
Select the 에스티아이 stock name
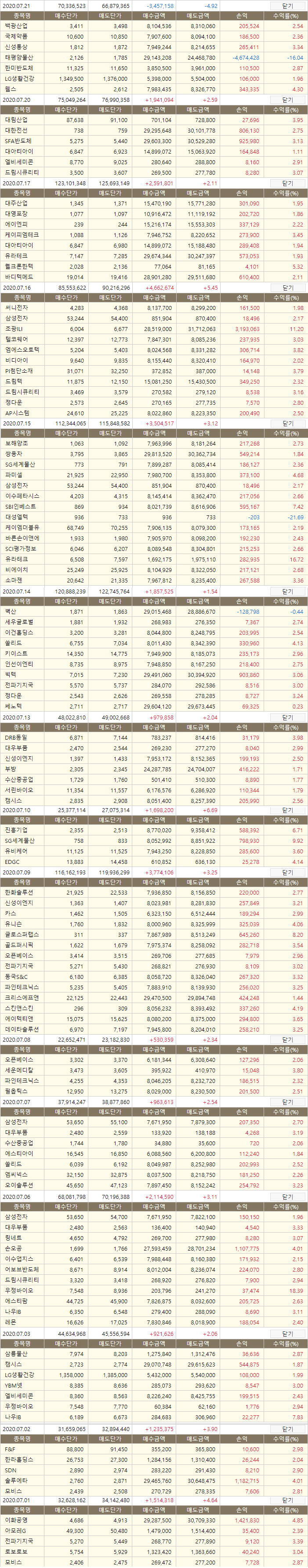pos(19,1154)
